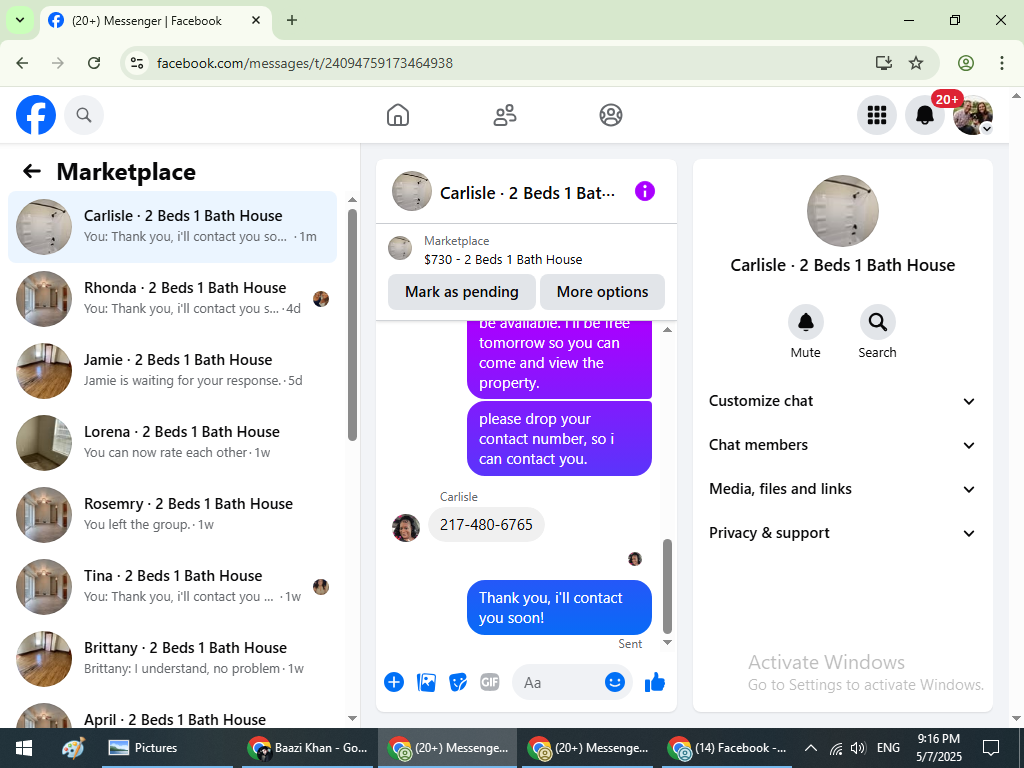Click the install app icon in address bar
Image resolution: width=1024 pixels, height=768 pixels.
[x=884, y=63]
